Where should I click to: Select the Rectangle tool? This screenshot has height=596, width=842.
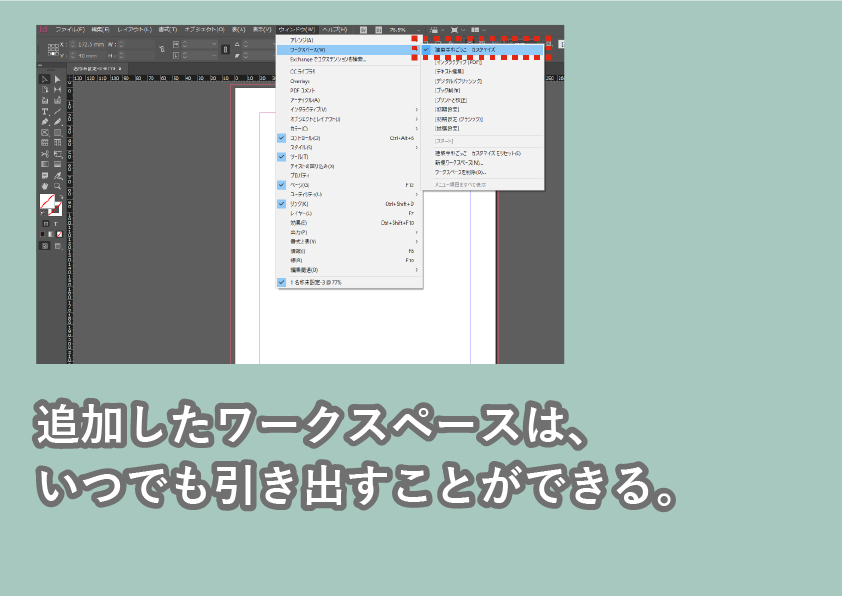coord(57,132)
